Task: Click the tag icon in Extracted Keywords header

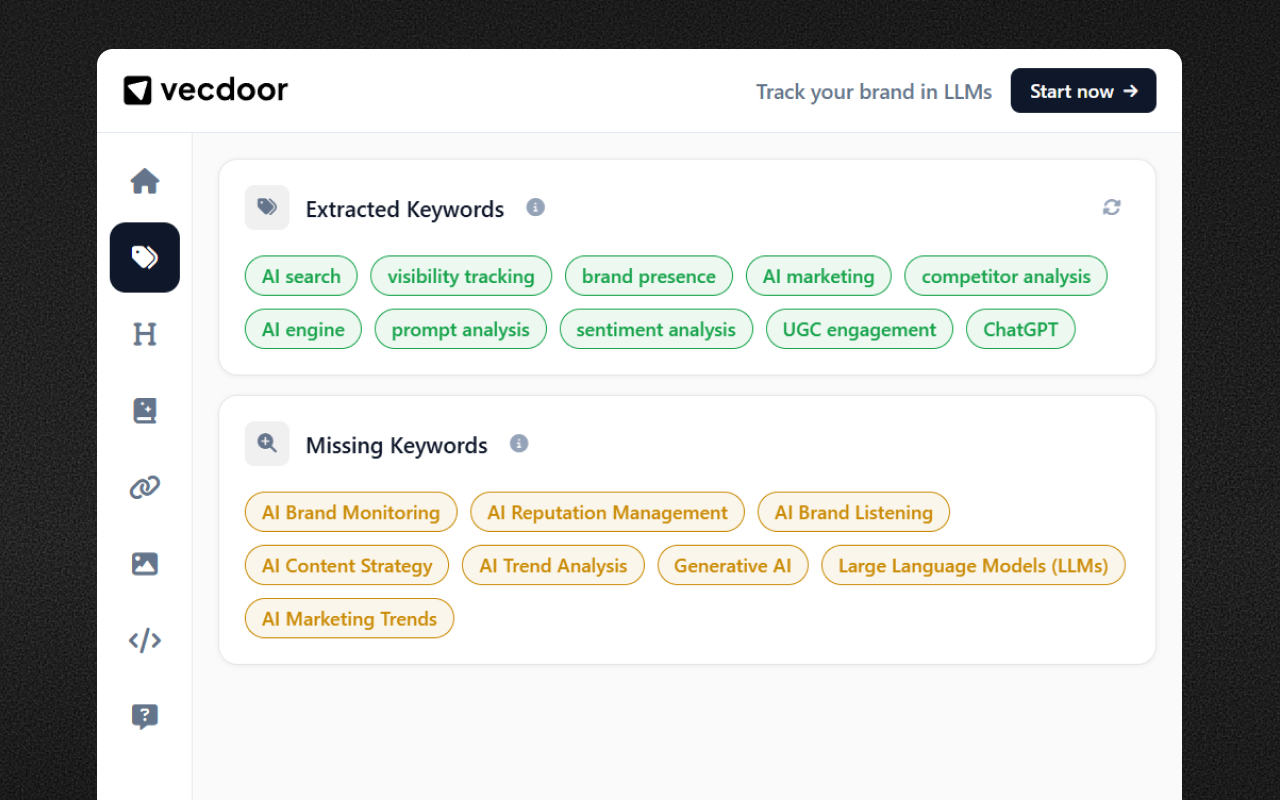Action: click(x=266, y=207)
